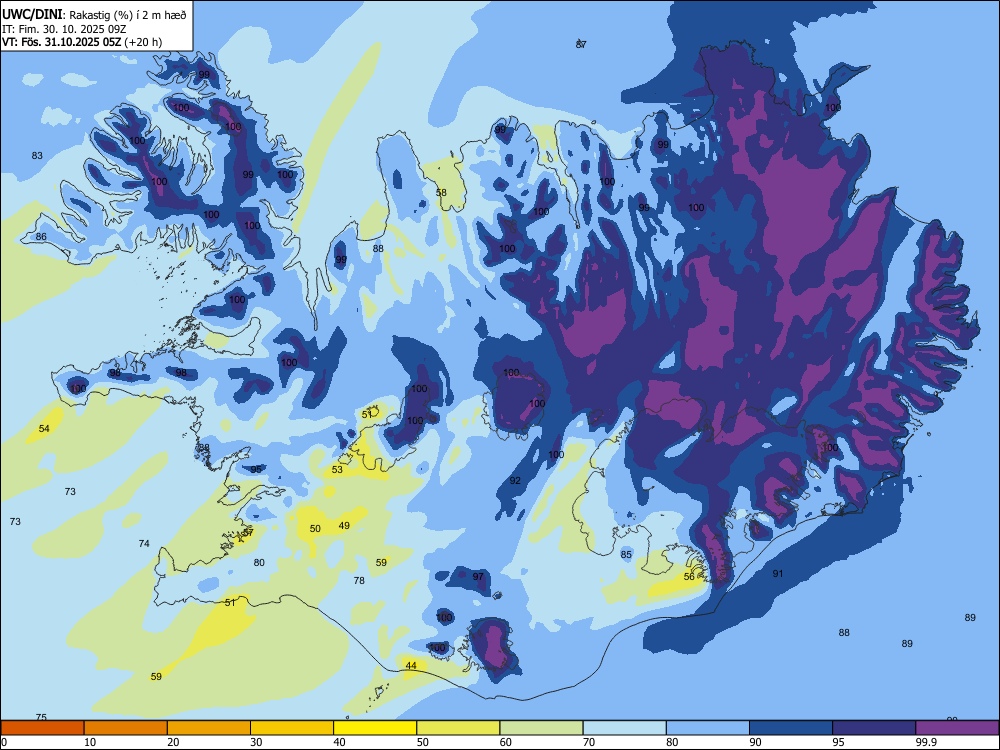Click the map humidity value '91'
This screenshot has height=750, width=1000.
tap(778, 573)
